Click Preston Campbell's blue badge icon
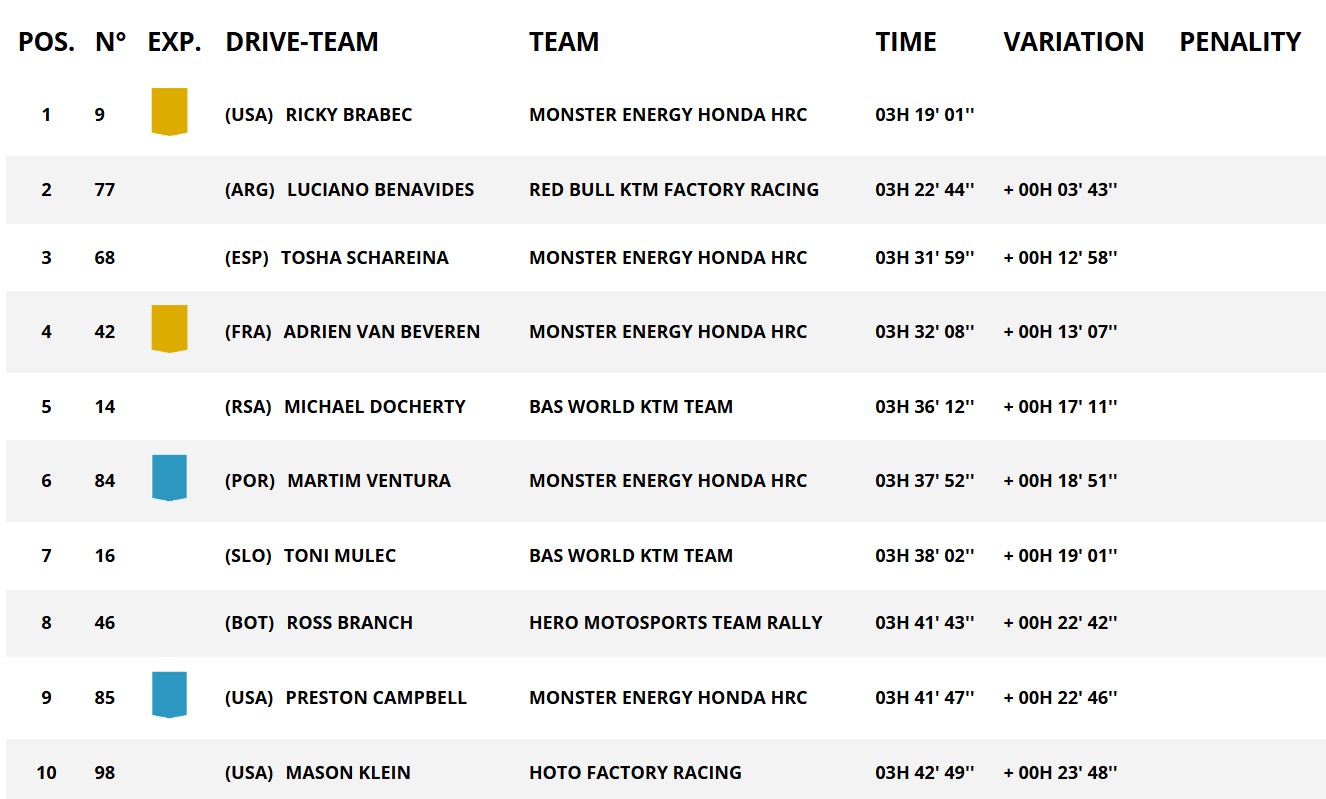 click(x=169, y=694)
